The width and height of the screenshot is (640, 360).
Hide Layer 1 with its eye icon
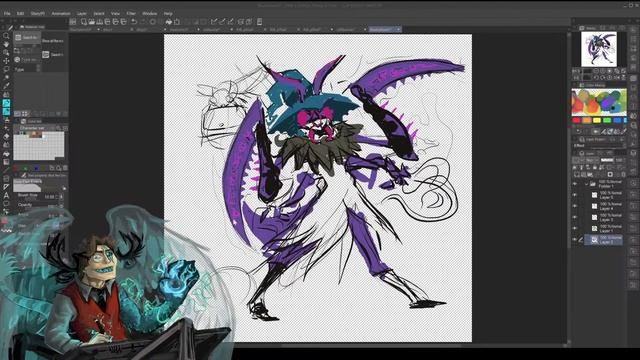click(575, 228)
